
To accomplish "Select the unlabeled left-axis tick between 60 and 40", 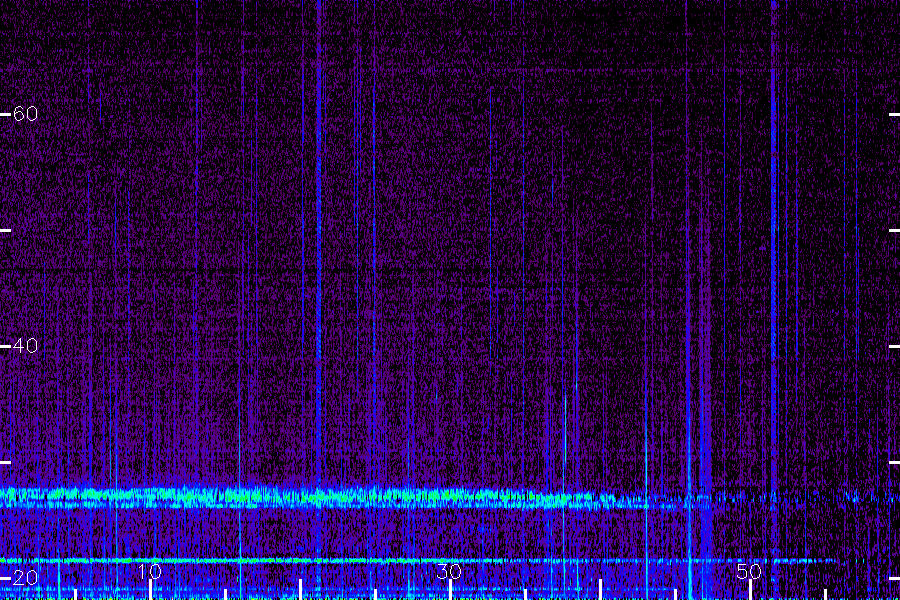I will (x=5, y=230).
